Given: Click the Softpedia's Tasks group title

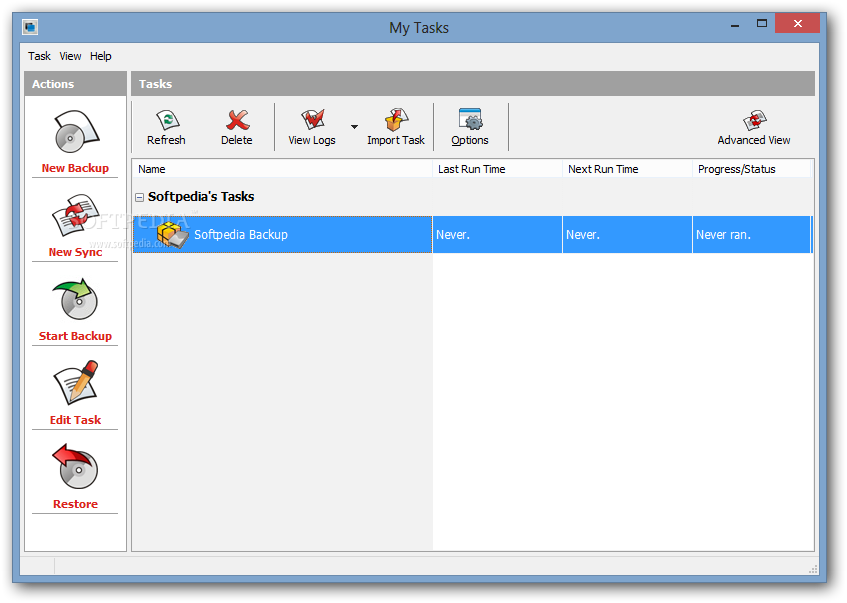Looking at the screenshot, I should point(201,197).
